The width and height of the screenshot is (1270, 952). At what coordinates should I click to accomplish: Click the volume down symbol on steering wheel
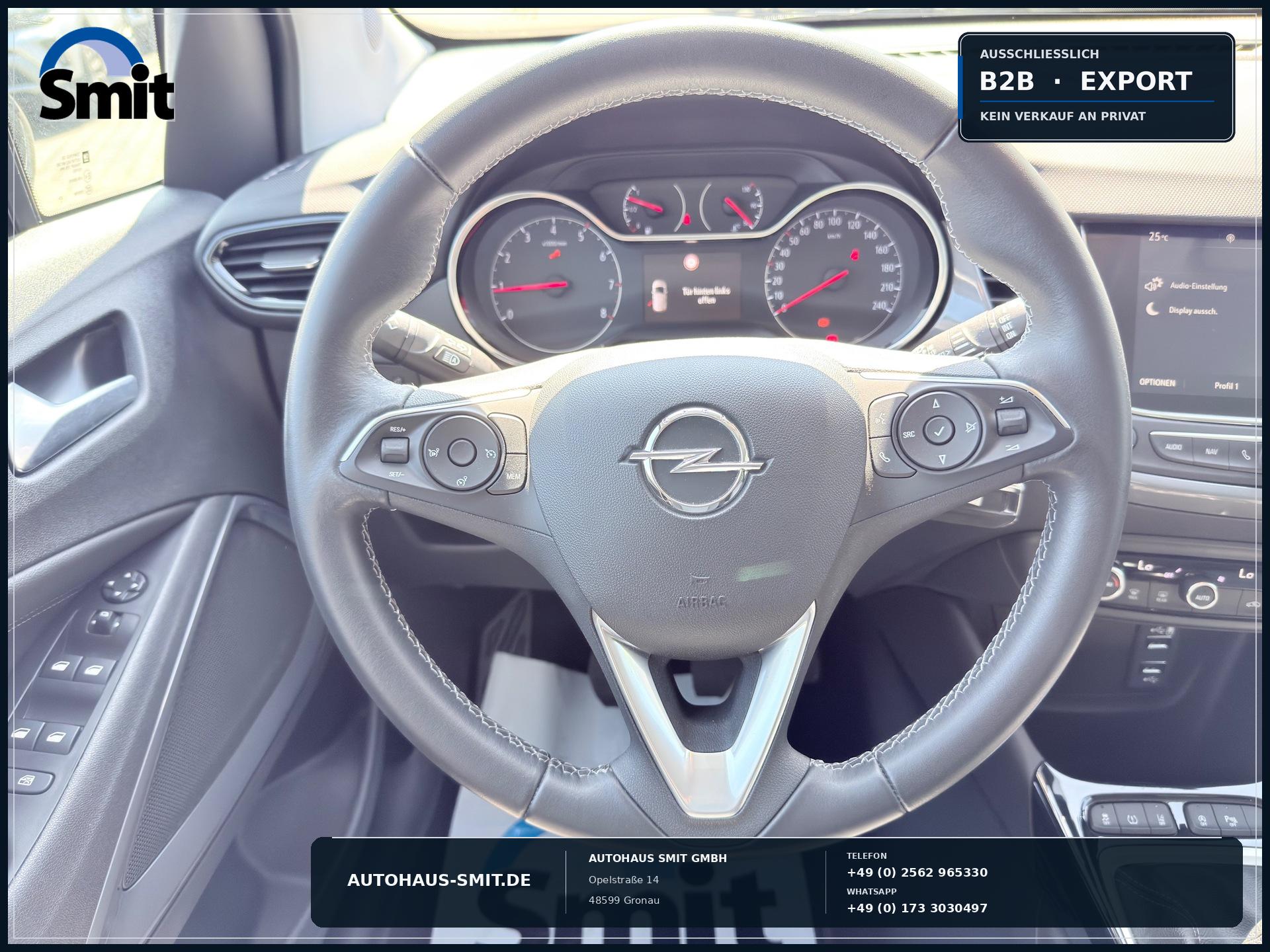[x=1013, y=448]
